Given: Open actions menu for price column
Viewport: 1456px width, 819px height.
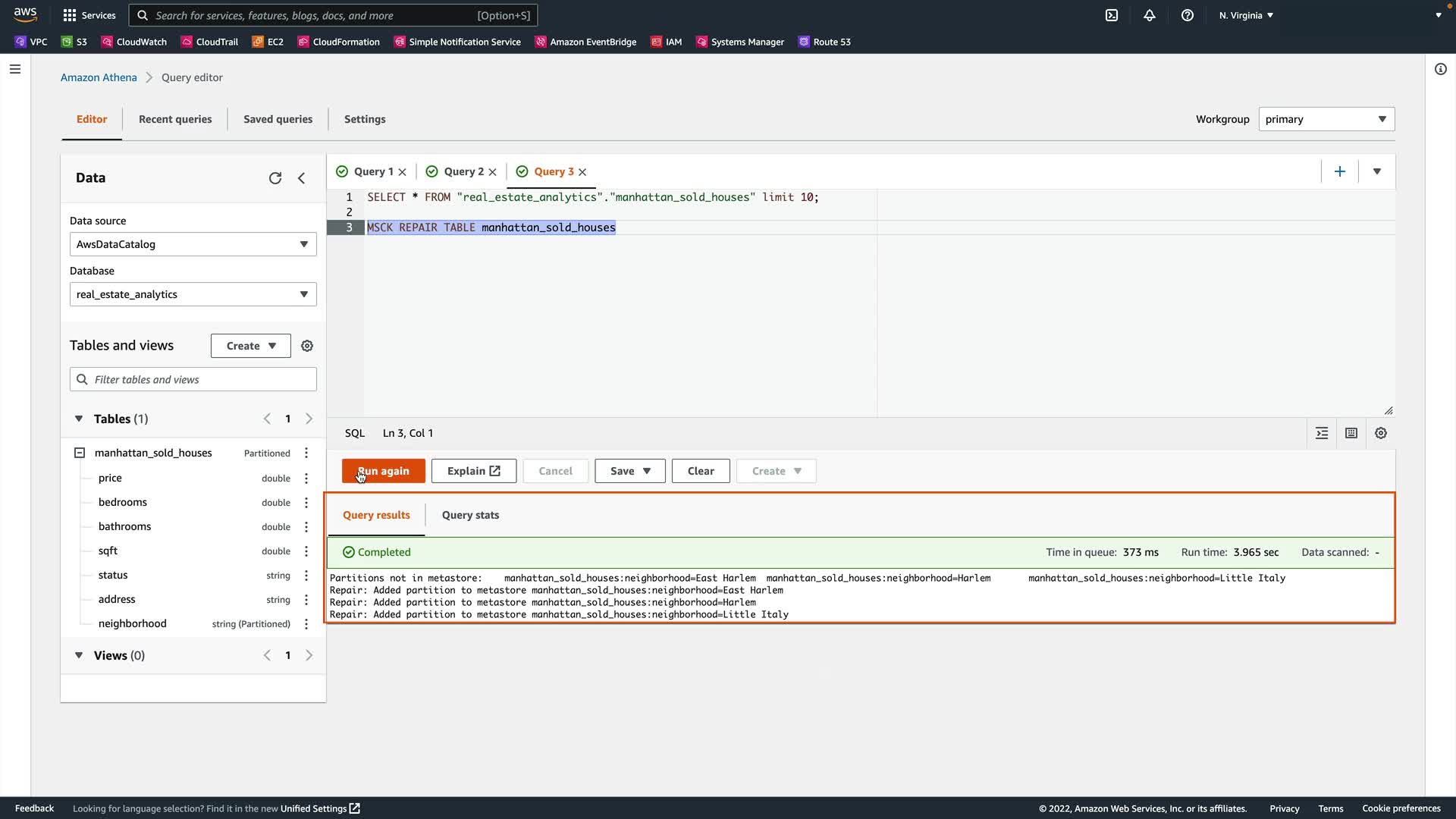Looking at the screenshot, I should (306, 479).
